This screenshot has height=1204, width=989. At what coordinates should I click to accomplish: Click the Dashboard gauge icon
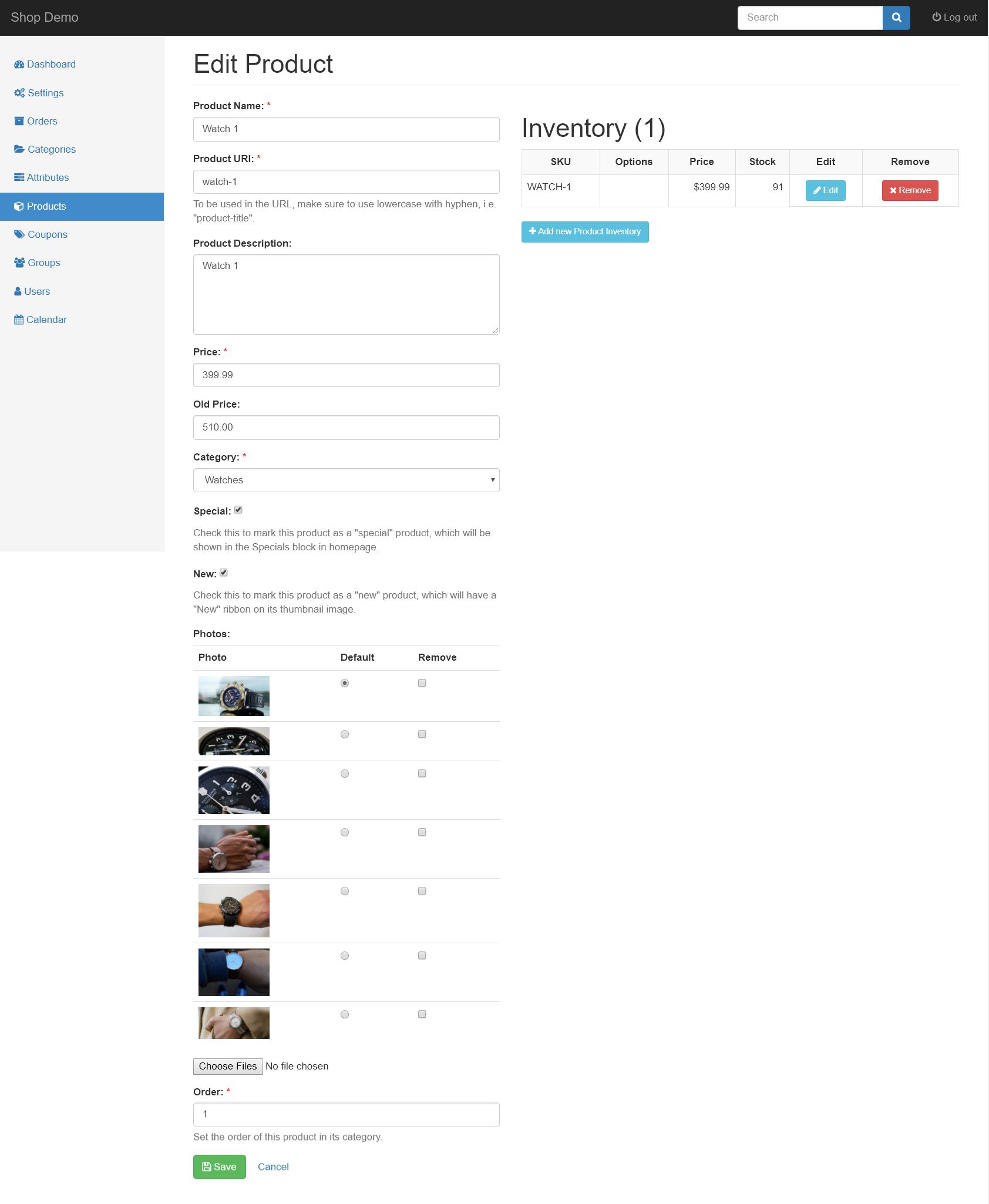[x=19, y=65]
